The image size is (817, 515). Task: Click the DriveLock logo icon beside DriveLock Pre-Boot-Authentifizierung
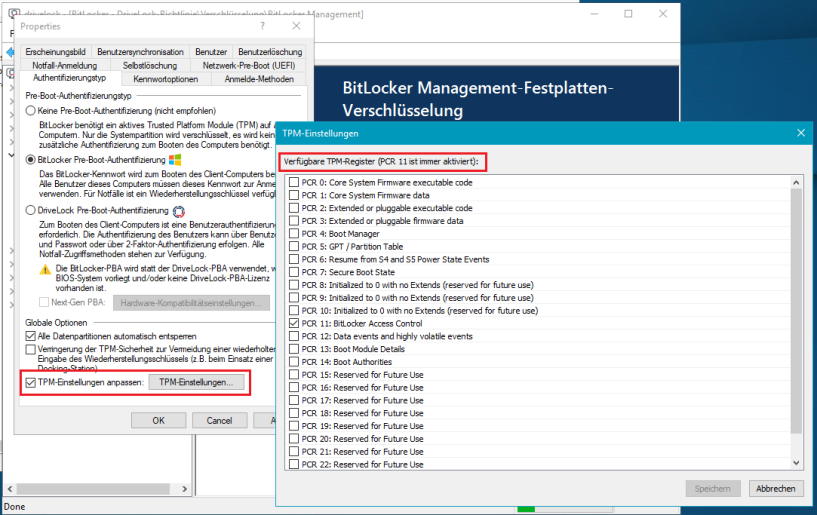coord(179,211)
